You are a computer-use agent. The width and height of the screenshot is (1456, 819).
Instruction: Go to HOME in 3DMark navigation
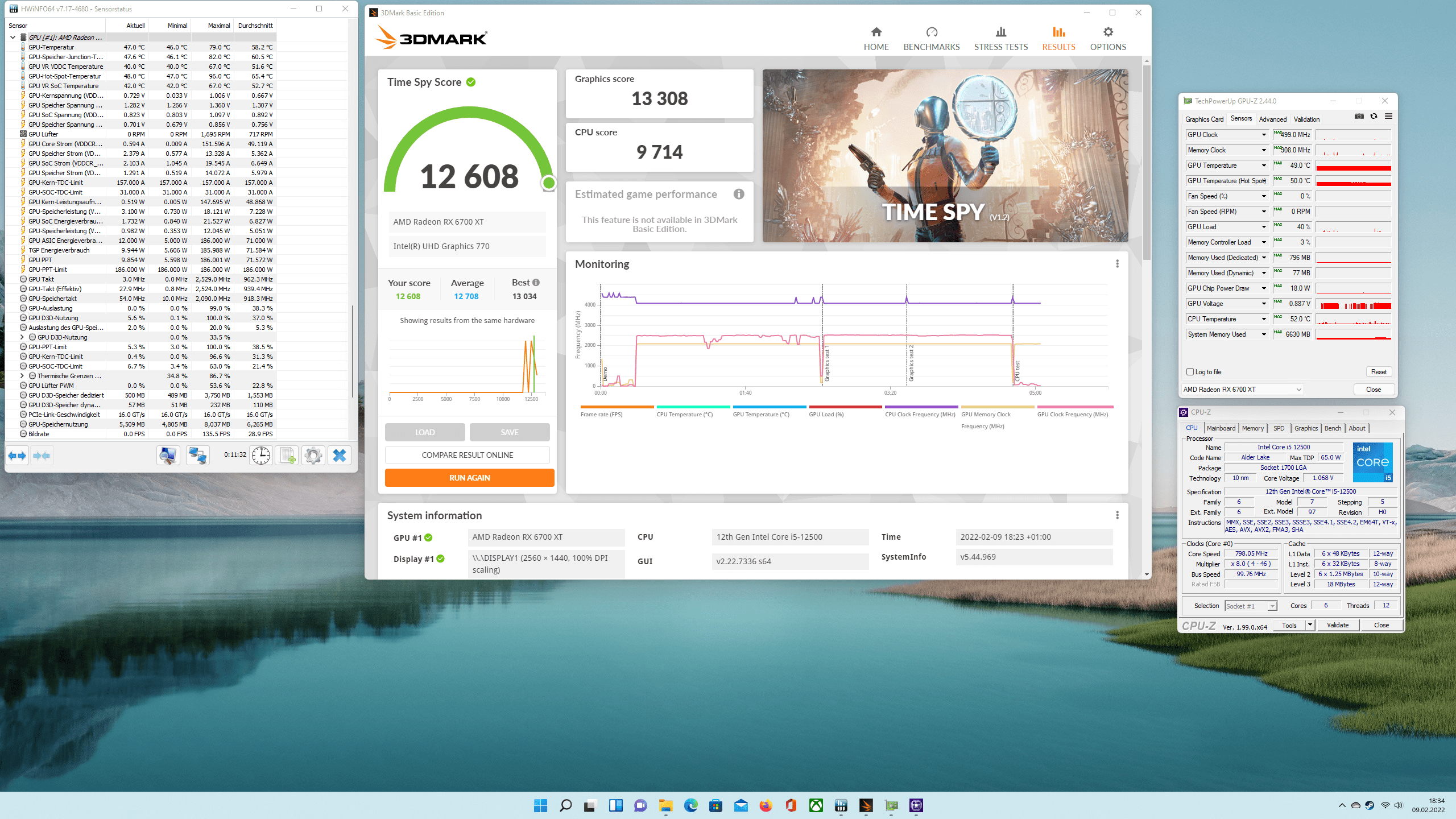[876, 39]
